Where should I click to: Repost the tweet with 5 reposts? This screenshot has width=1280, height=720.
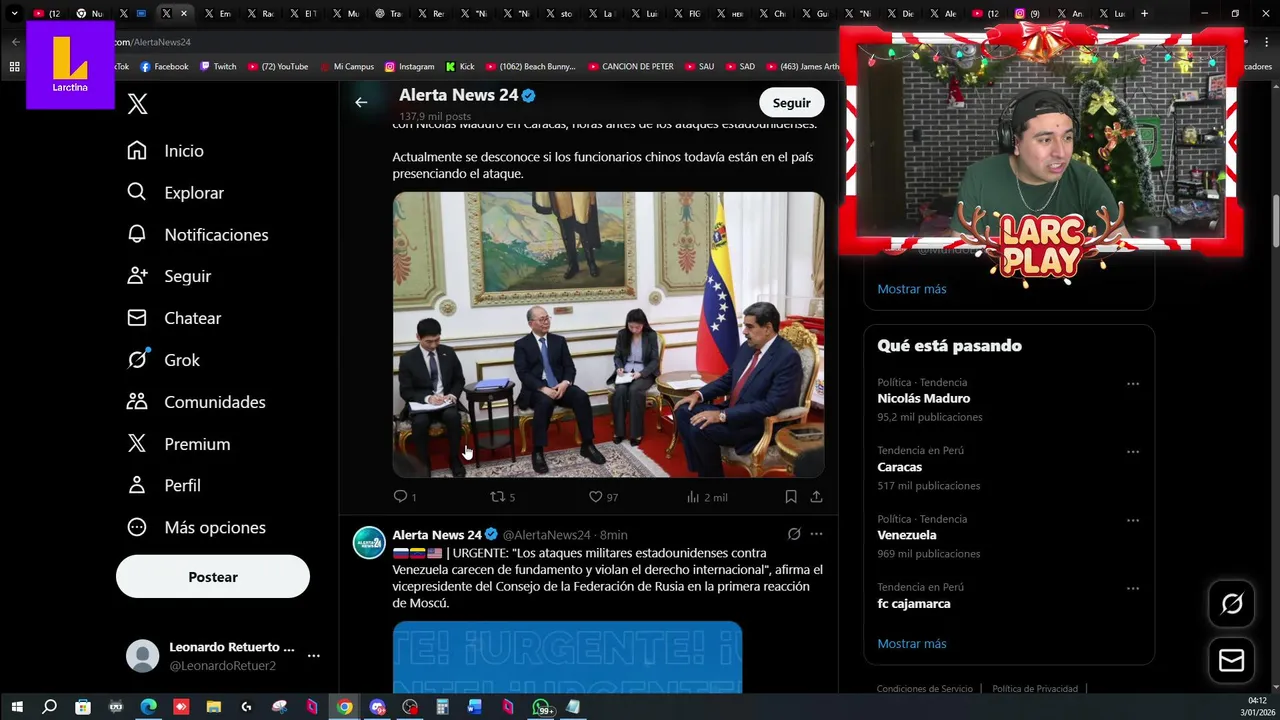497,496
